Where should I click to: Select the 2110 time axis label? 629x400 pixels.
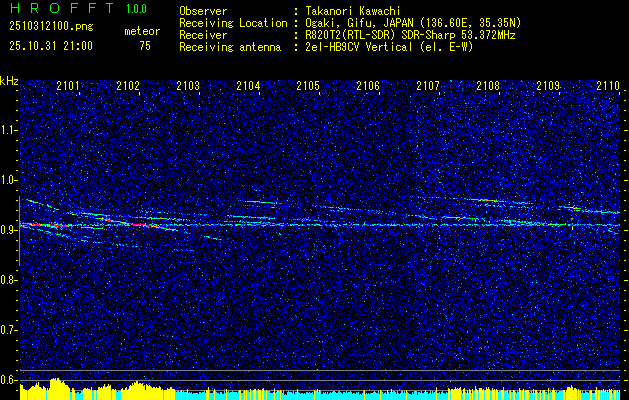click(x=608, y=85)
